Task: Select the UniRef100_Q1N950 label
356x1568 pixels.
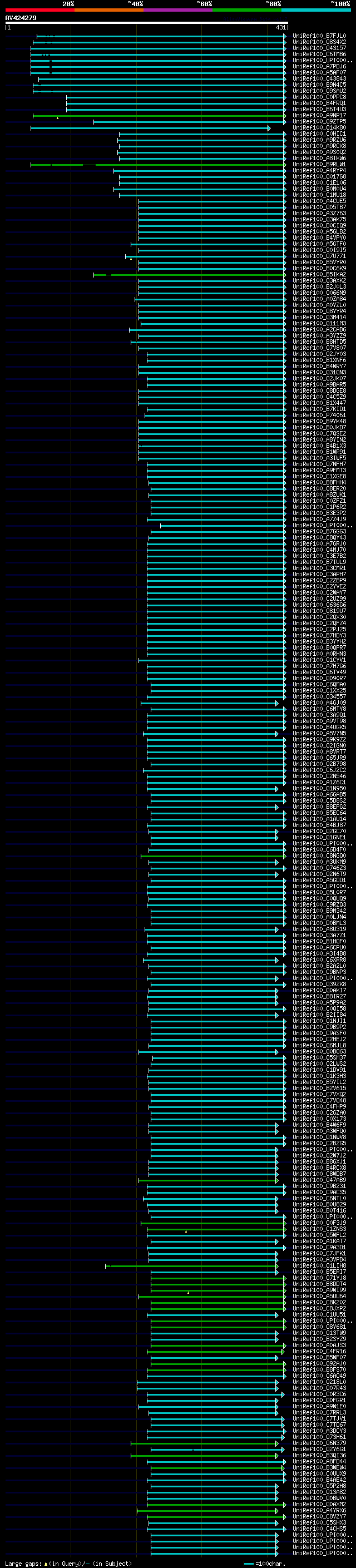Action: [319, 788]
